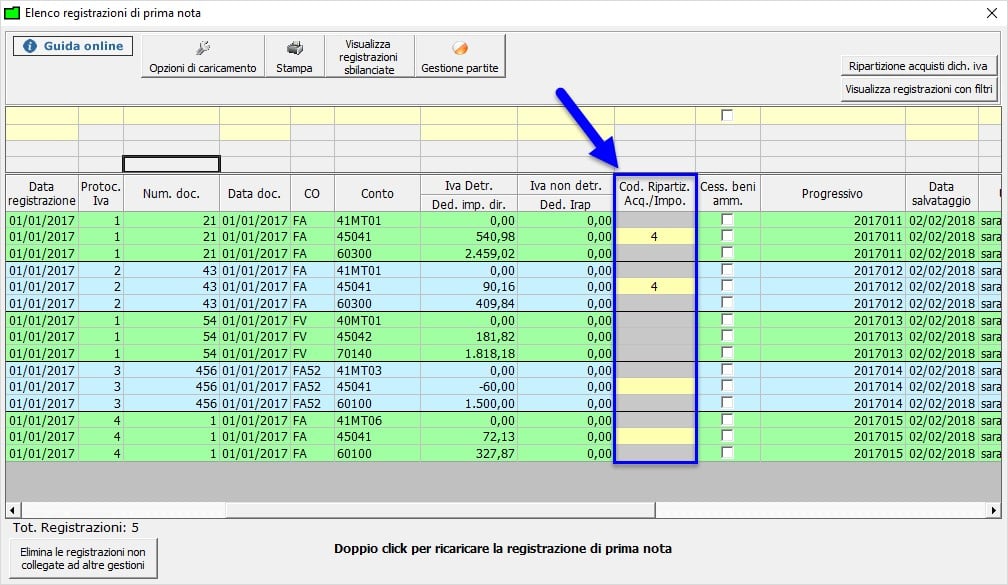This screenshot has width=1008, height=585.
Task: Click Cod. Ripartiz. cell 4 in row 90,16
Action: (x=654, y=287)
